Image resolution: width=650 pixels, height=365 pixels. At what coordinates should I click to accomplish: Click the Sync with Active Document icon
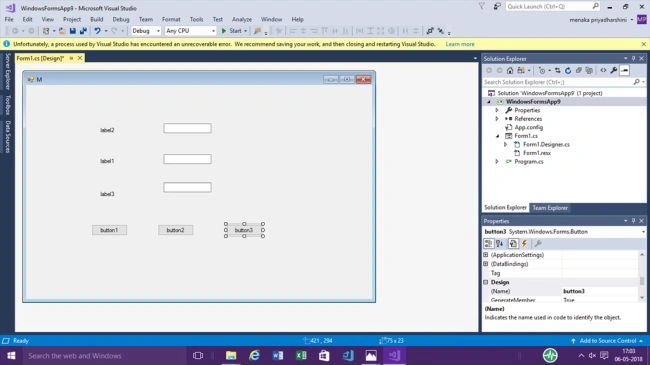(x=558, y=71)
